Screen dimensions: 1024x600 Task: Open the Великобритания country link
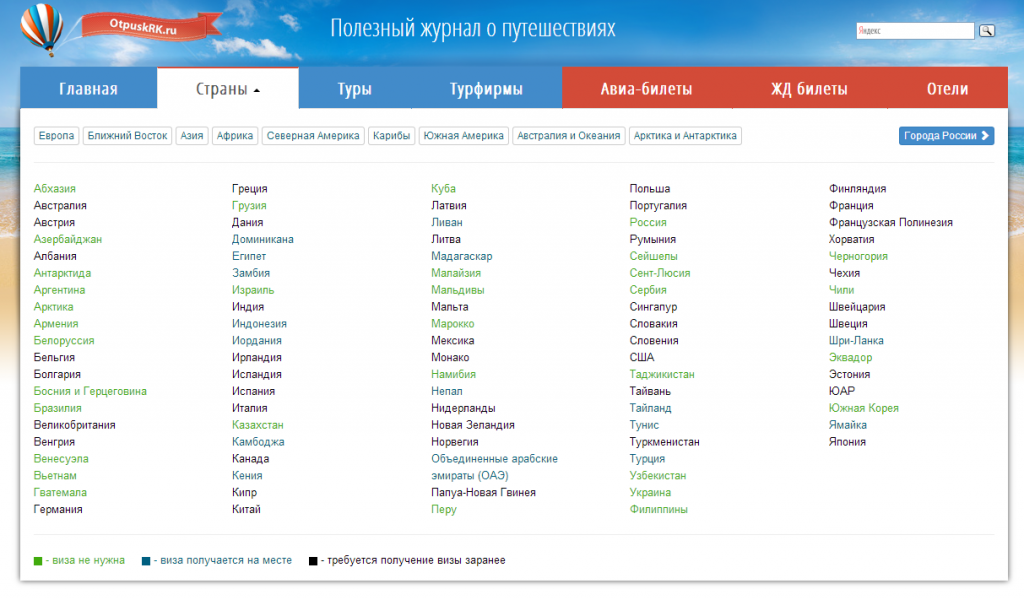pos(74,425)
